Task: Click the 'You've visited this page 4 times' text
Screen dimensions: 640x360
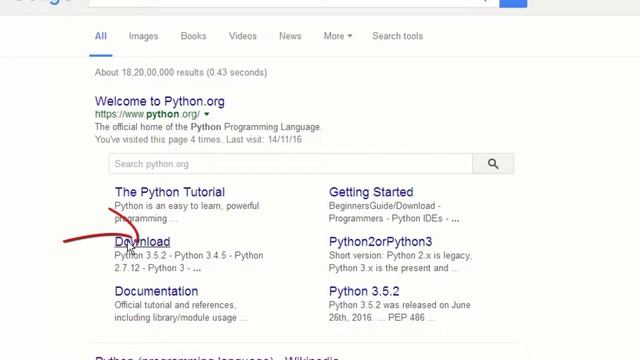Action: (x=198, y=140)
